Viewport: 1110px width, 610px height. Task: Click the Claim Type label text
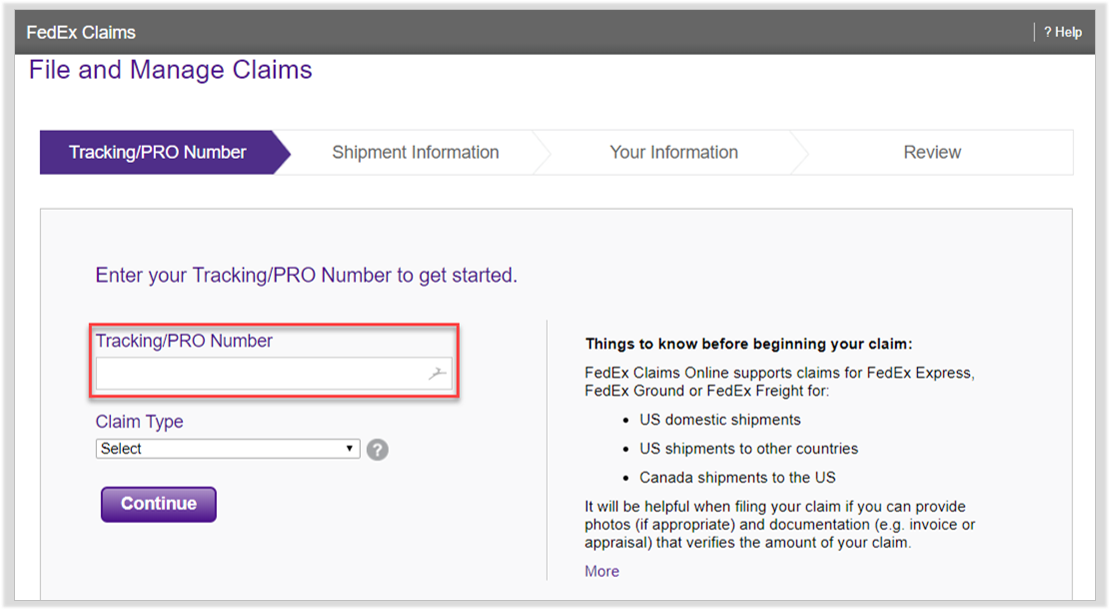[139, 422]
